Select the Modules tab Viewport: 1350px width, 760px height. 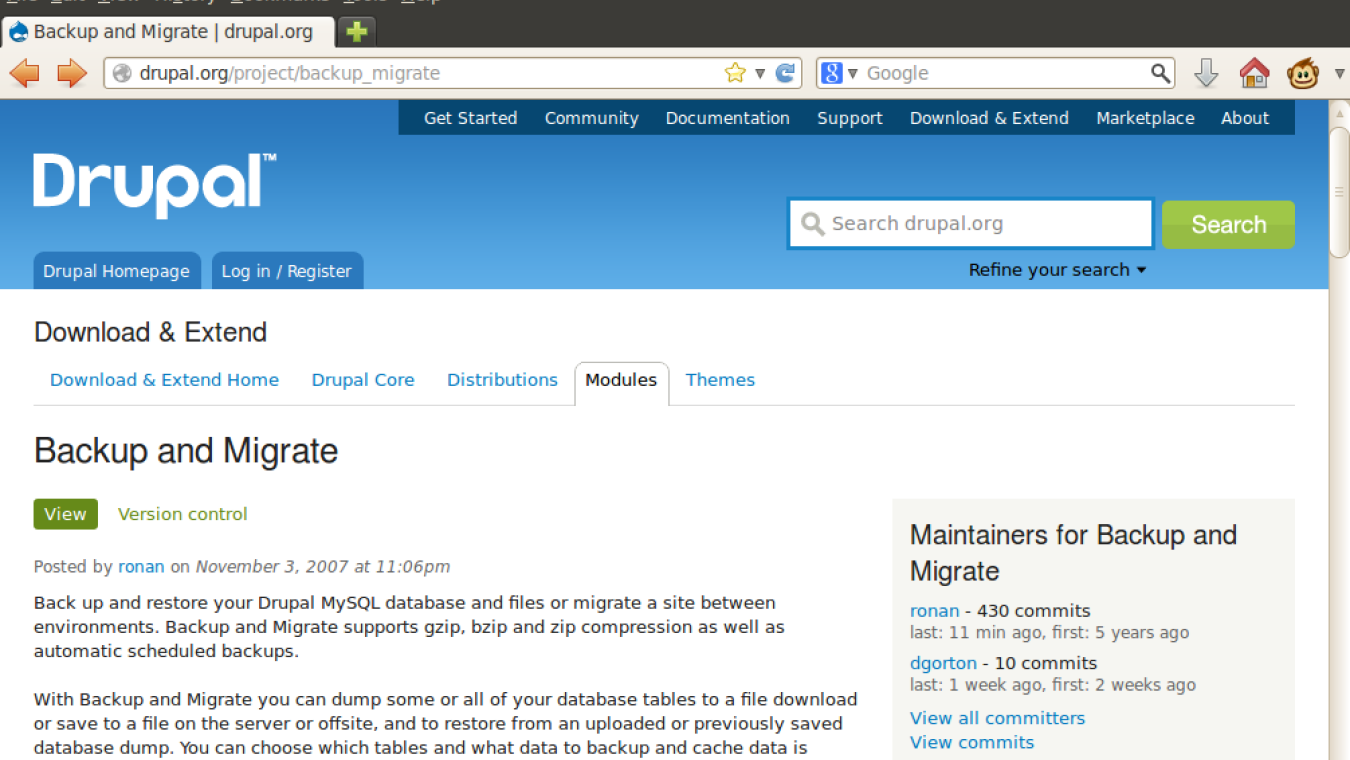(621, 382)
